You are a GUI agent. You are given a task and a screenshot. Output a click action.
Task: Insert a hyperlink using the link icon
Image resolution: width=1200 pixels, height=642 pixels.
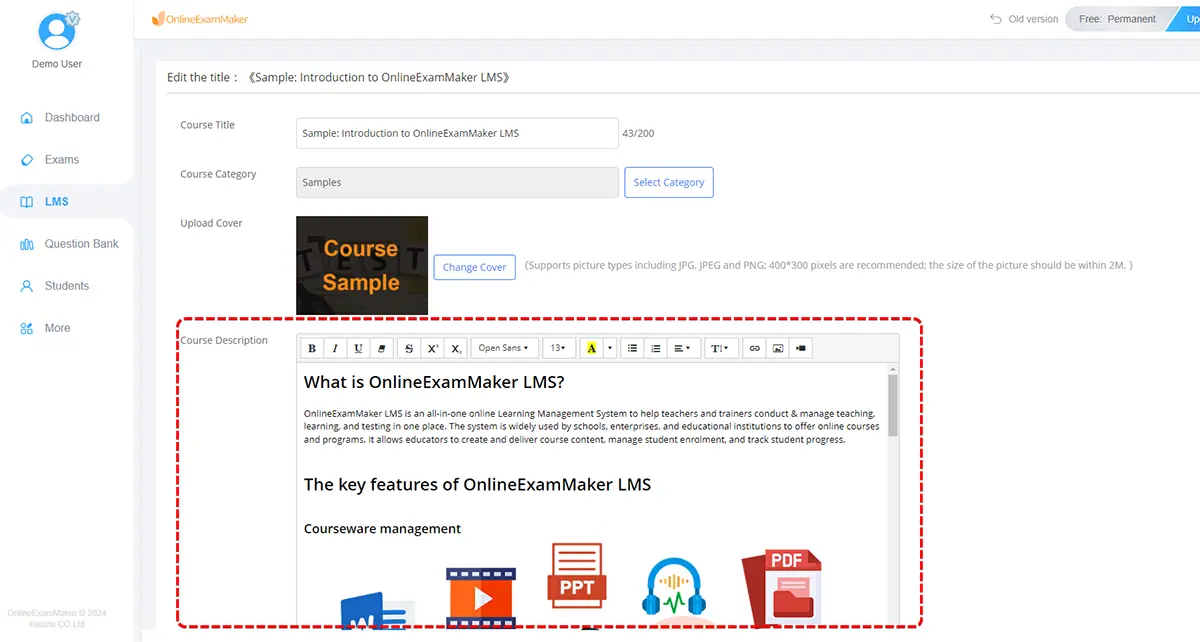(x=755, y=348)
